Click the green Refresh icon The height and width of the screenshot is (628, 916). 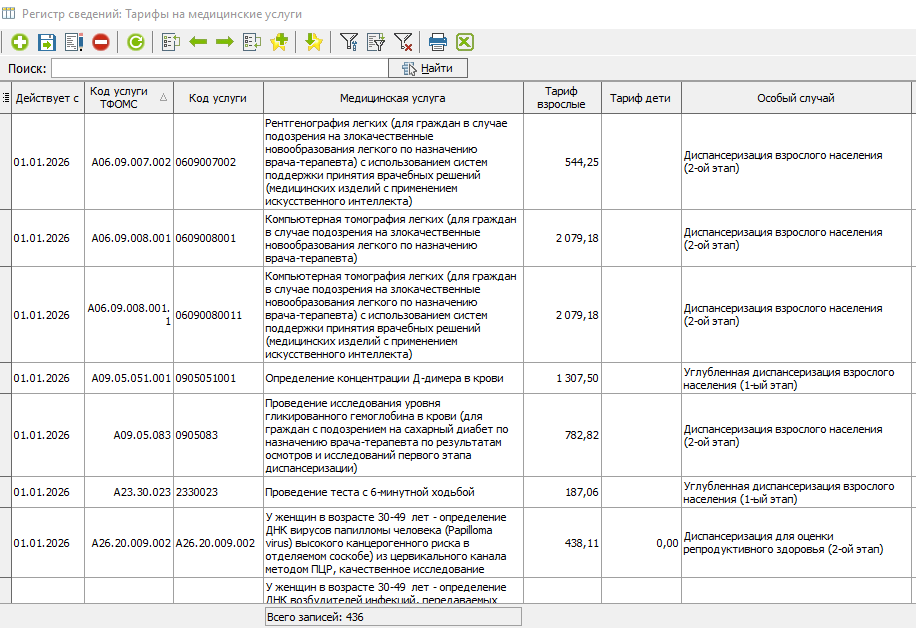coord(135,42)
